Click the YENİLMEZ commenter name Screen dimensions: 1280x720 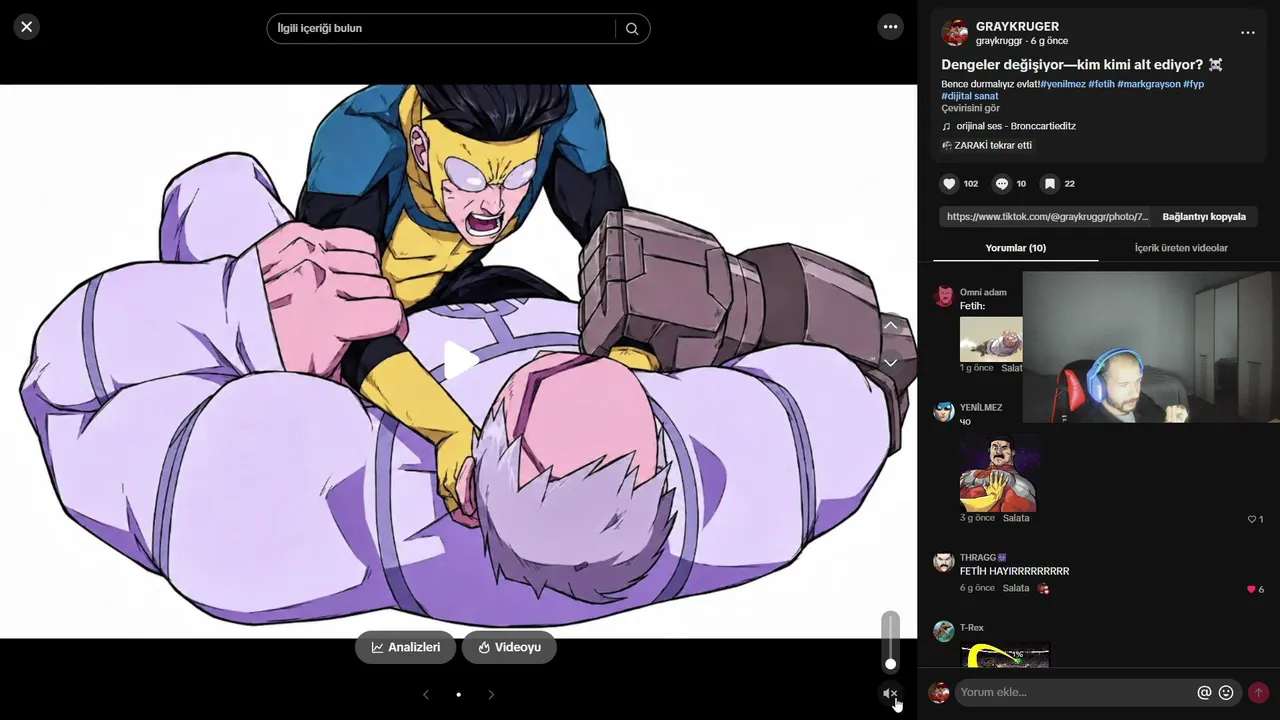[981, 407]
